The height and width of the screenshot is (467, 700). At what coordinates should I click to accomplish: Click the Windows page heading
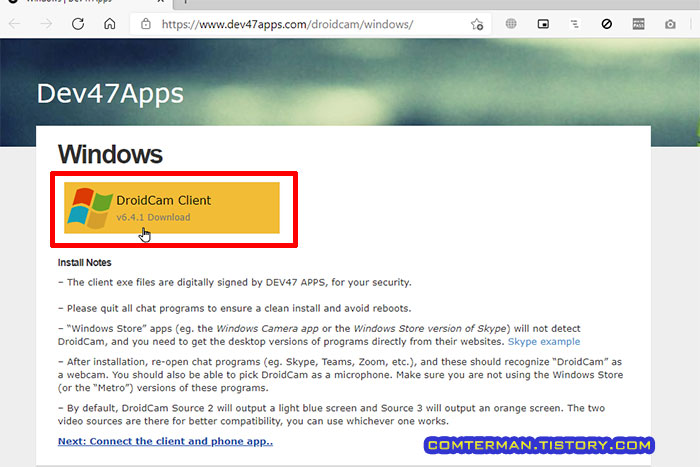coord(110,154)
